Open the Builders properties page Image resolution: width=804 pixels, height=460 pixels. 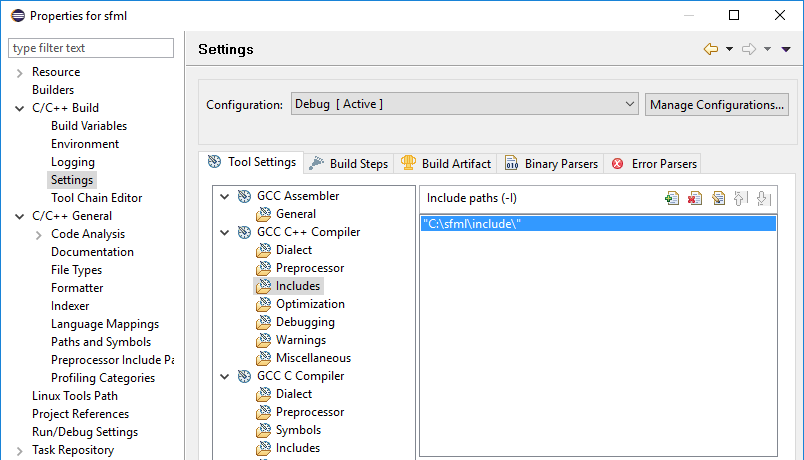click(x=53, y=90)
